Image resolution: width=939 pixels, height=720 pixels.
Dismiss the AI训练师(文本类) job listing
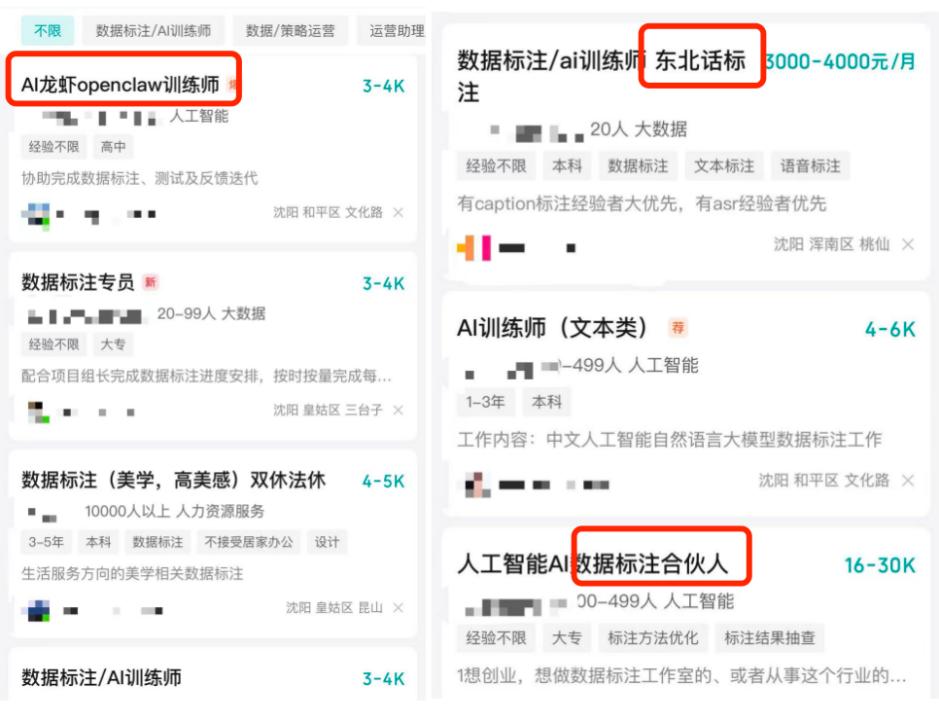pyautogui.click(x=908, y=480)
